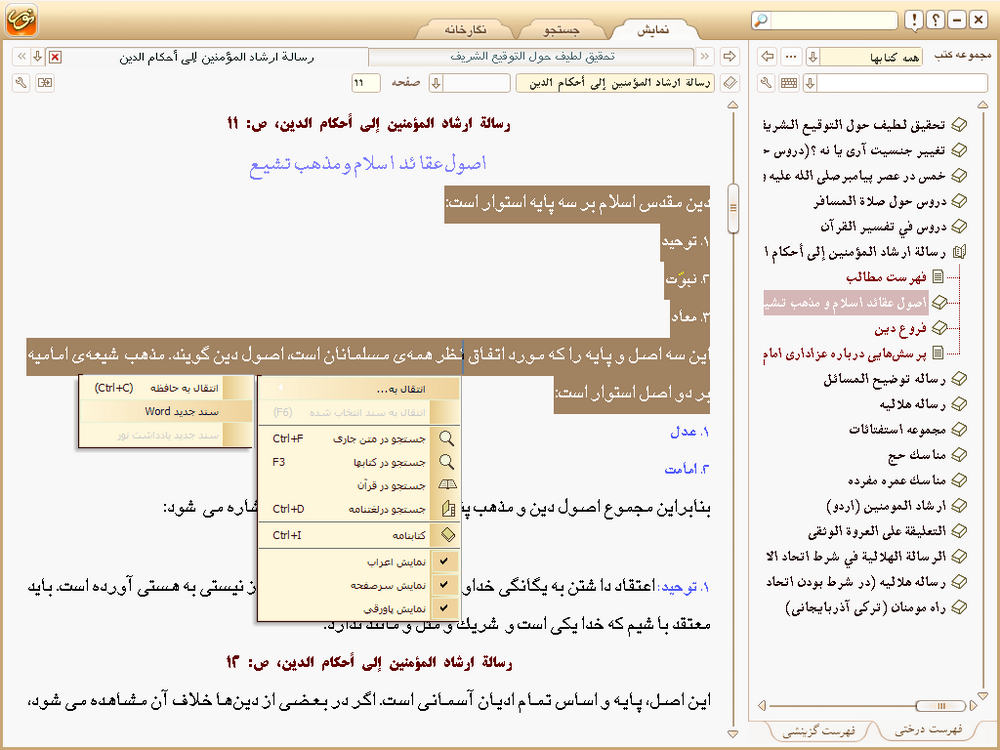Switch to فهرست گزینشی tab
Image resolution: width=1000 pixels, height=750 pixels.
[819, 731]
